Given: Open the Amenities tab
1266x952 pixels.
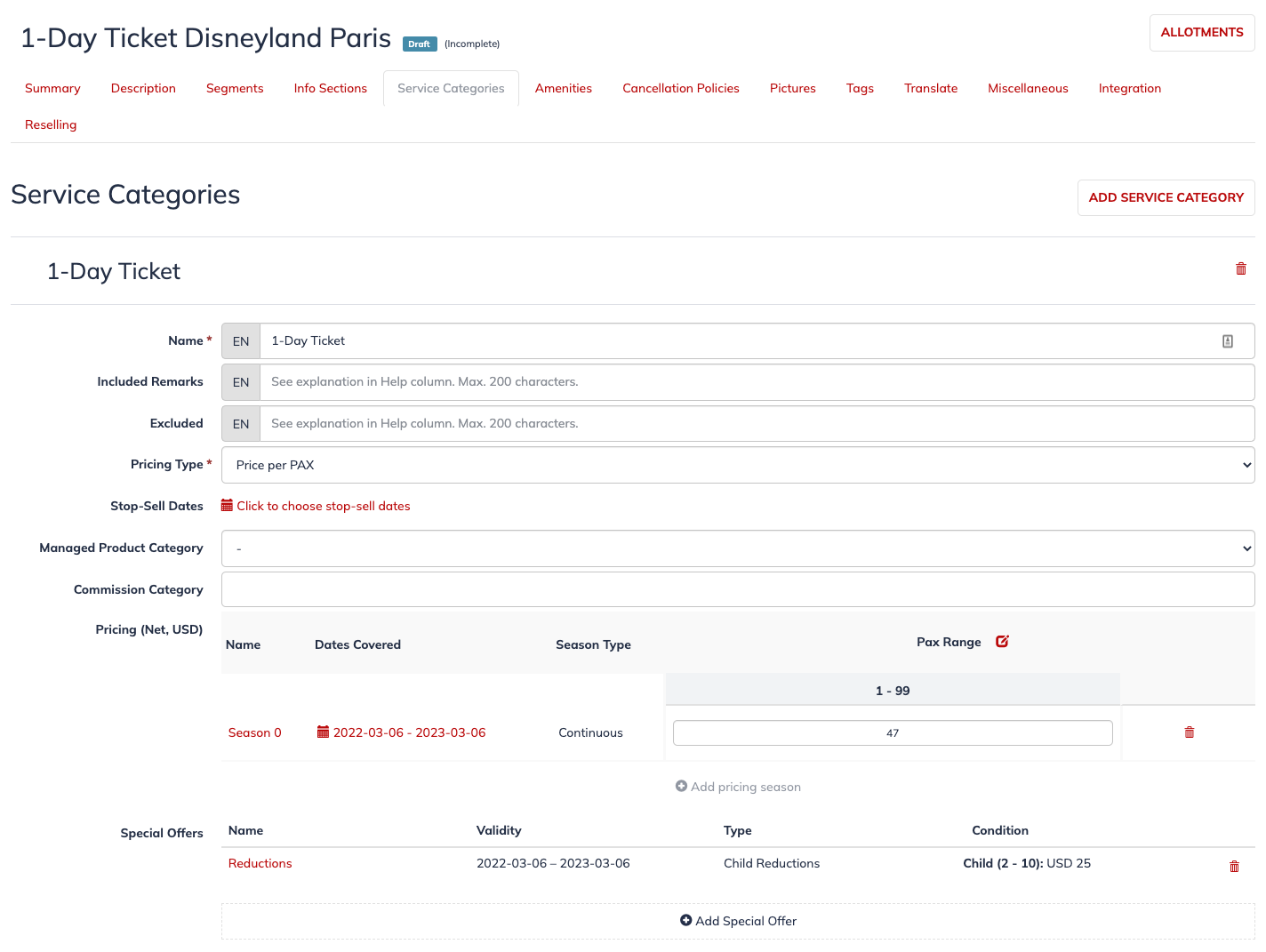Looking at the screenshot, I should click(564, 88).
